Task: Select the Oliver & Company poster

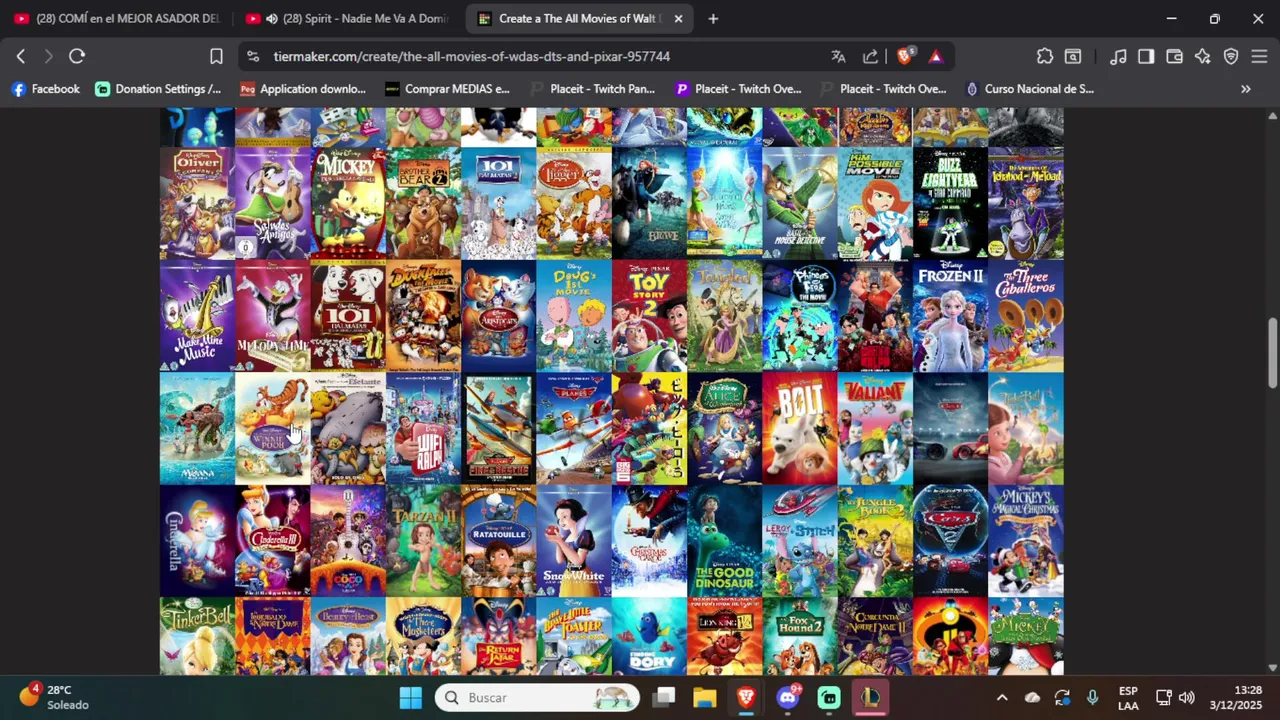Action: pyautogui.click(x=197, y=203)
